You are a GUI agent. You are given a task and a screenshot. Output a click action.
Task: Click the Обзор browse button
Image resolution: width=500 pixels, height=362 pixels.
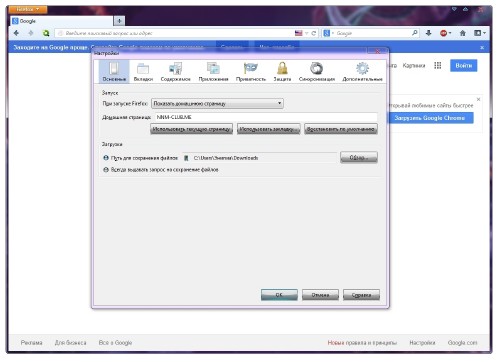[x=359, y=157]
